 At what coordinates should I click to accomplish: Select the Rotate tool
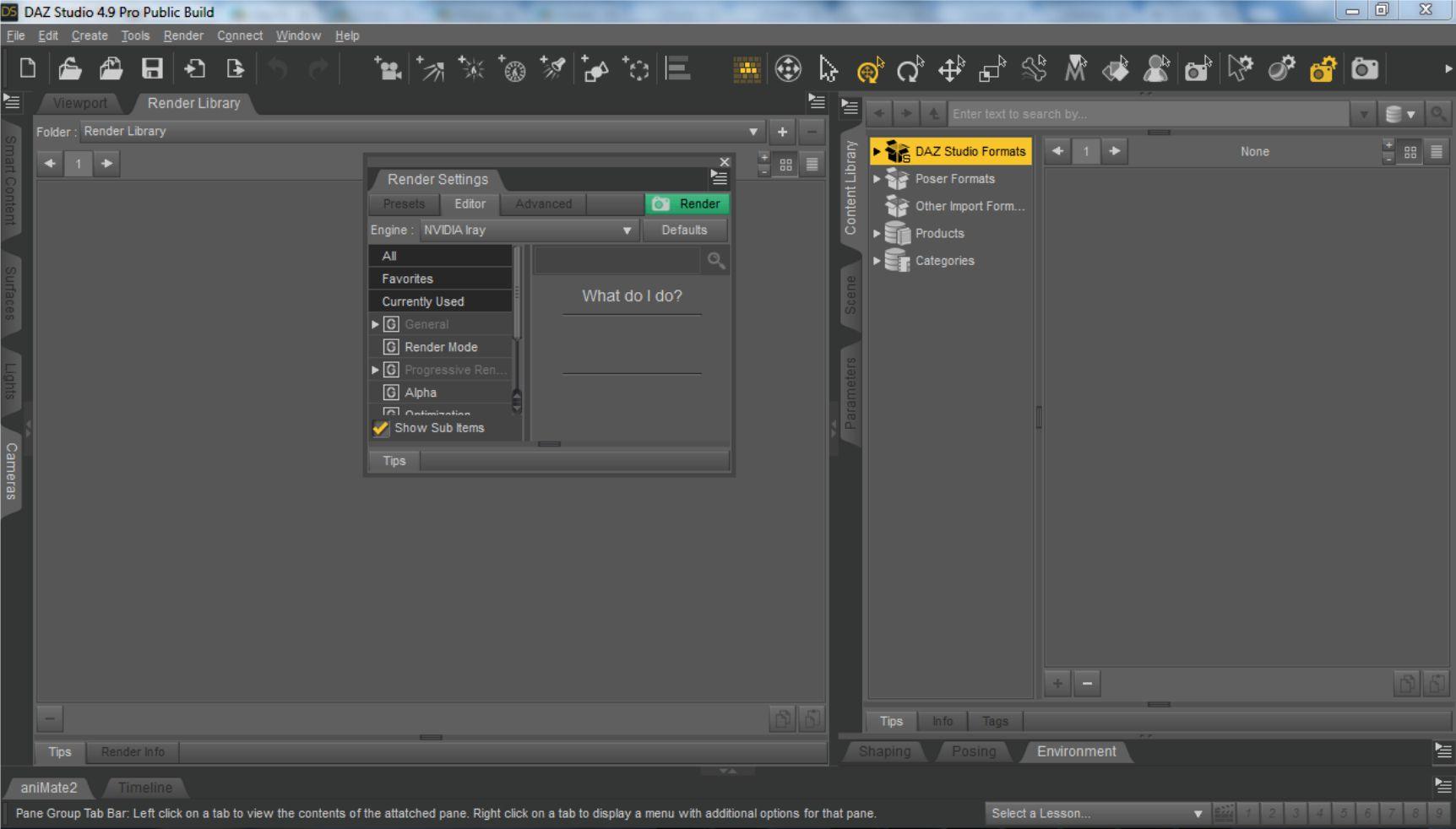pos(910,69)
